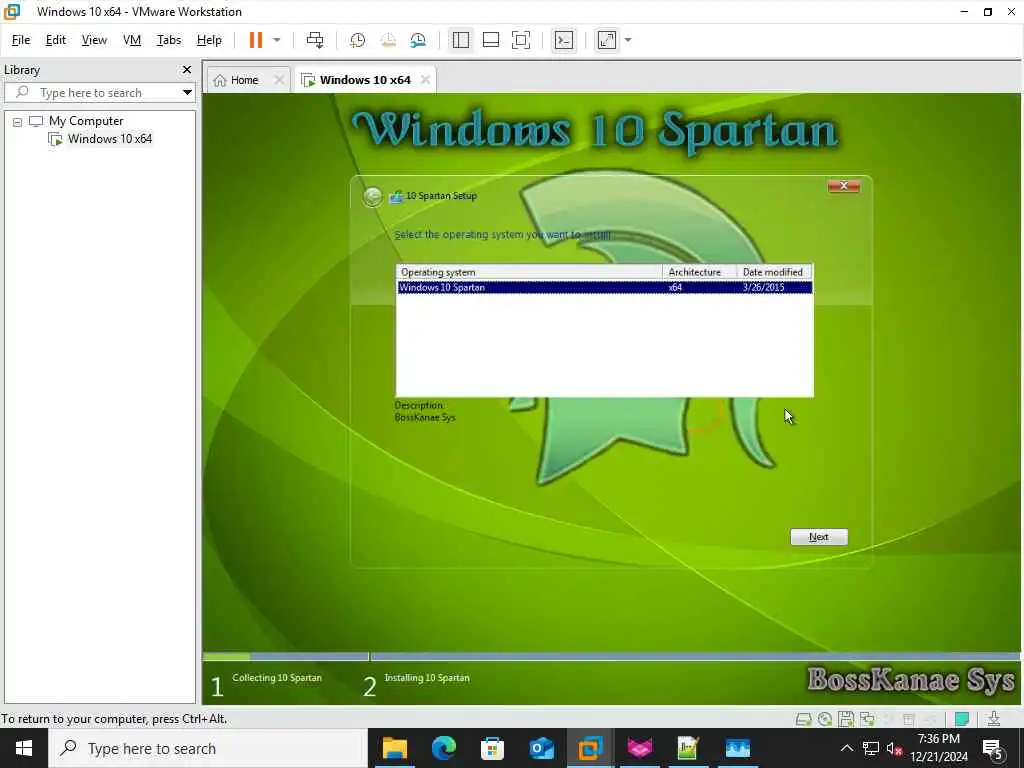Toggle the console view toolbar icon
This screenshot has height=768, width=1024.
click(564, 40)
